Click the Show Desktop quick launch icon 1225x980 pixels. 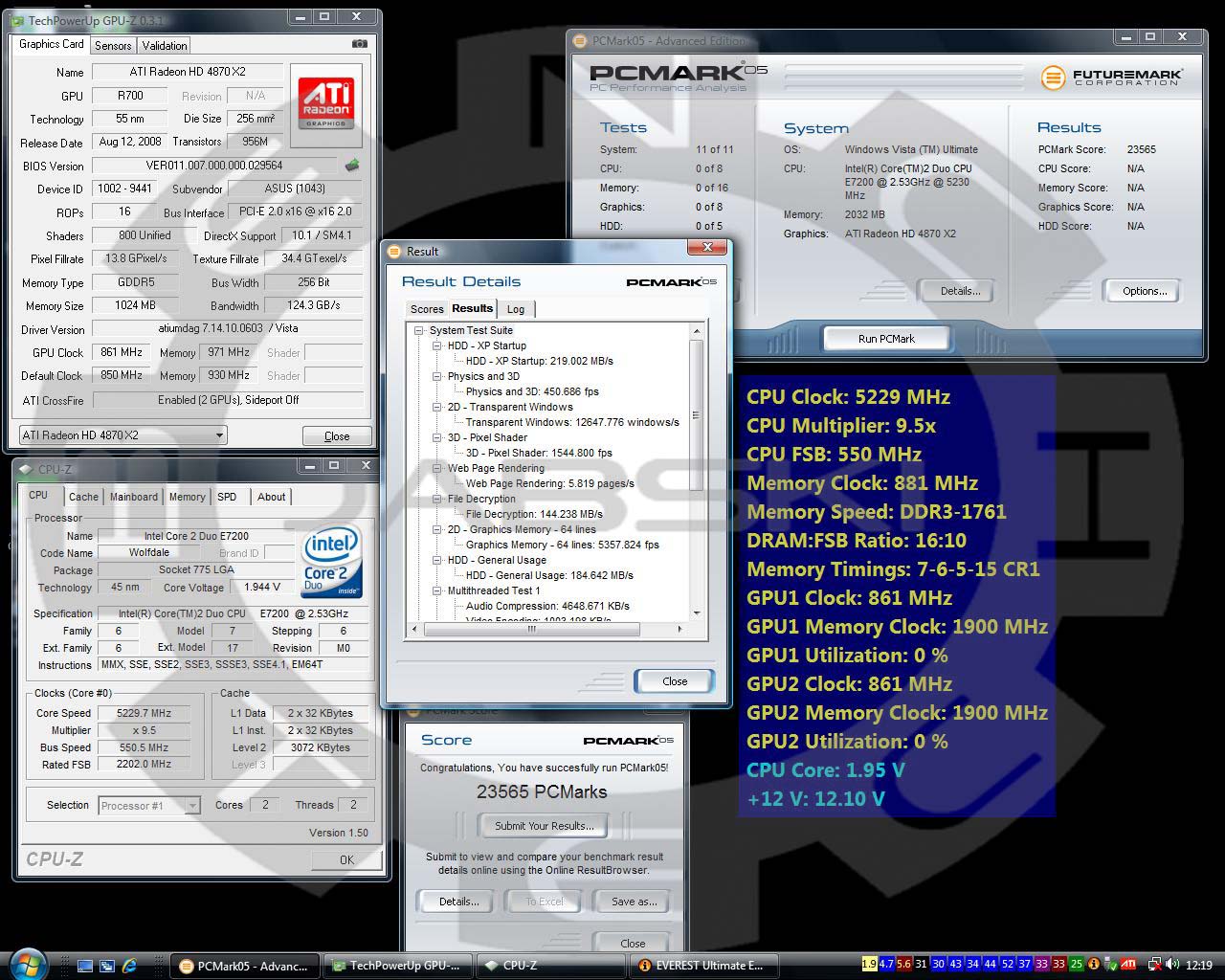click(x=85, y=966)
